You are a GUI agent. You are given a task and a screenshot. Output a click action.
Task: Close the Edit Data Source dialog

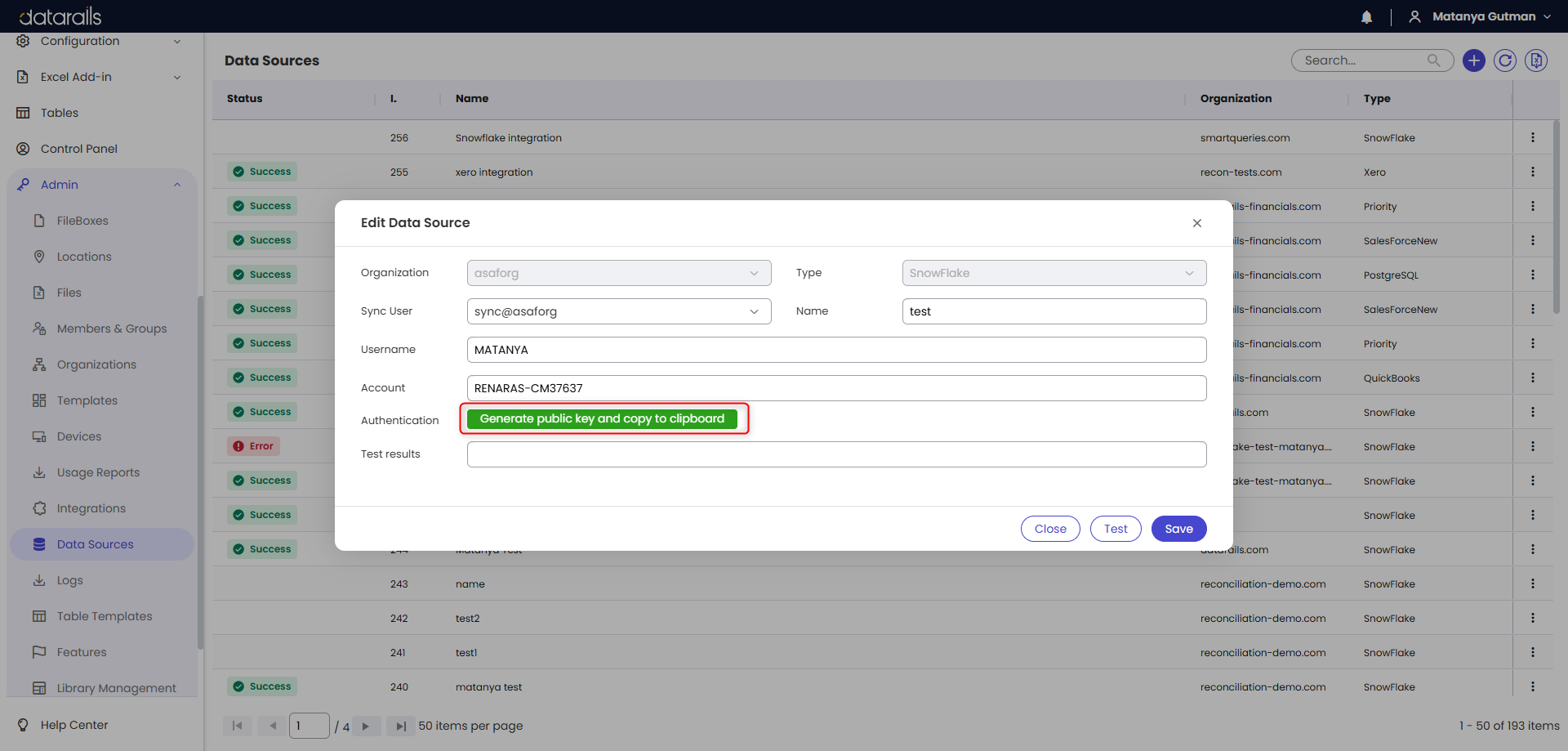(x=1197, y=223)
